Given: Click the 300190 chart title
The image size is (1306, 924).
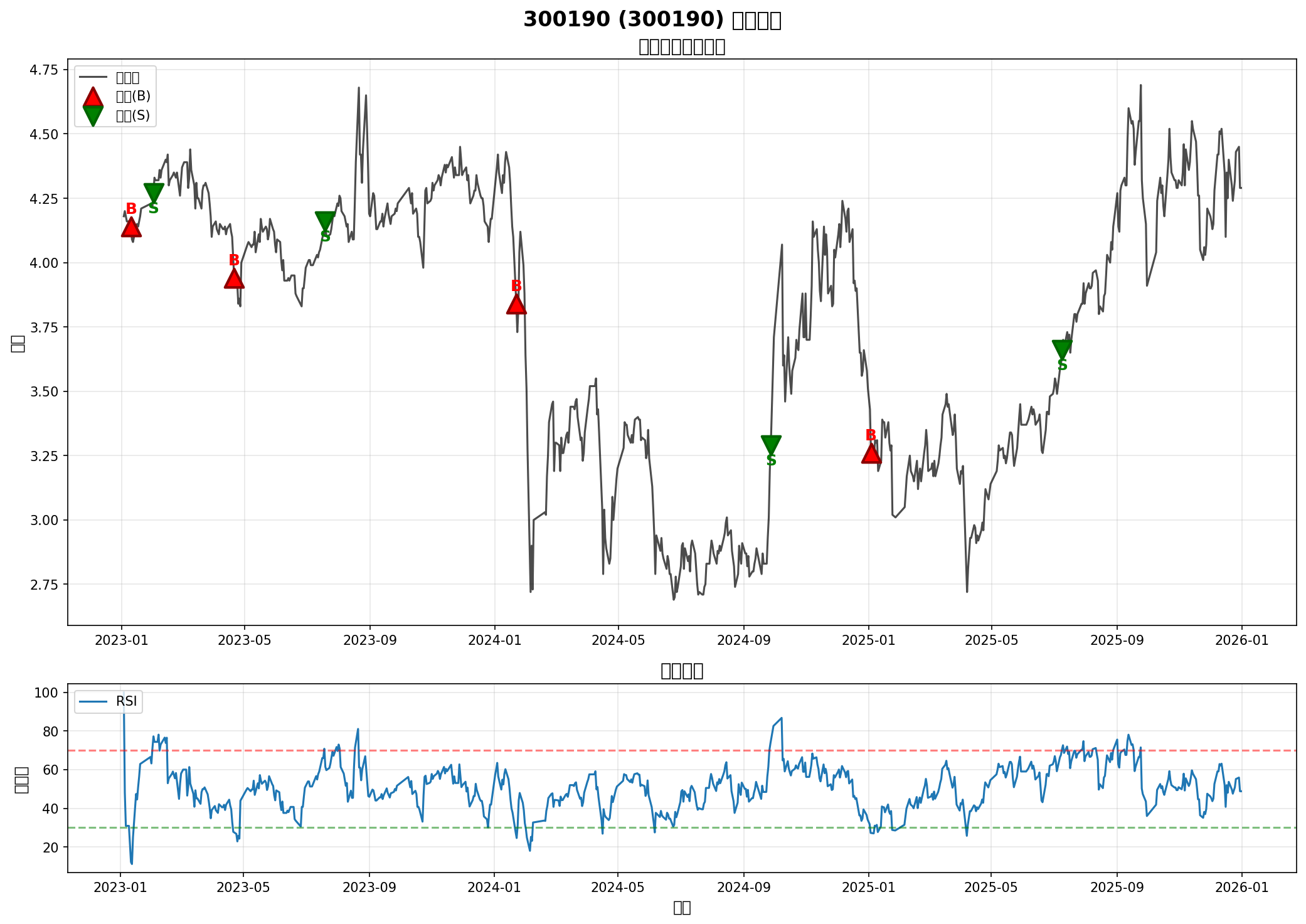Looking at the screenshot, I should [652, 20].
